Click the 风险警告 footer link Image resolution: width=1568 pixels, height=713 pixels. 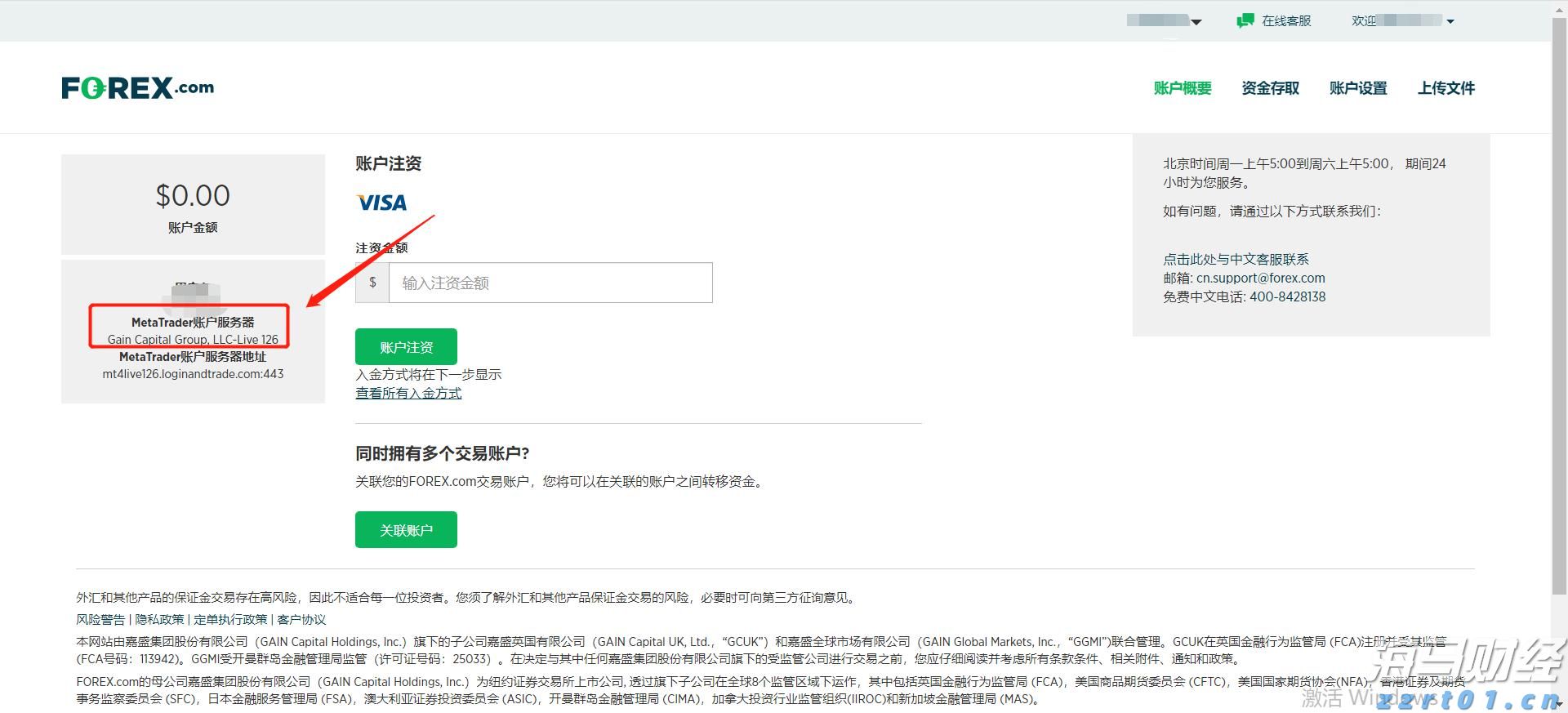tap(100, 620)
